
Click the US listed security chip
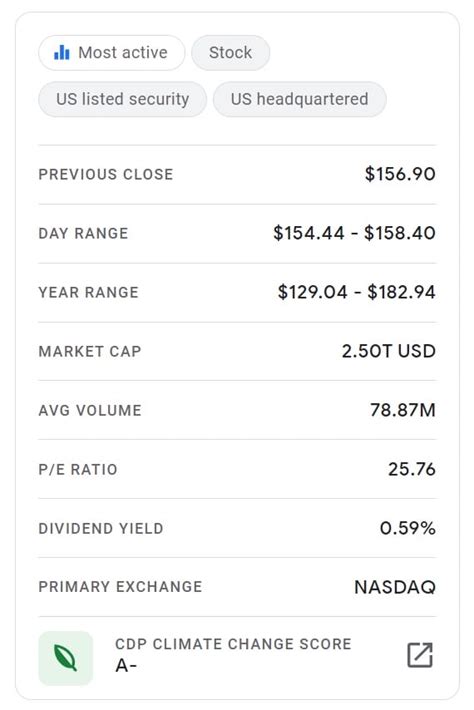tap(122, 99)
